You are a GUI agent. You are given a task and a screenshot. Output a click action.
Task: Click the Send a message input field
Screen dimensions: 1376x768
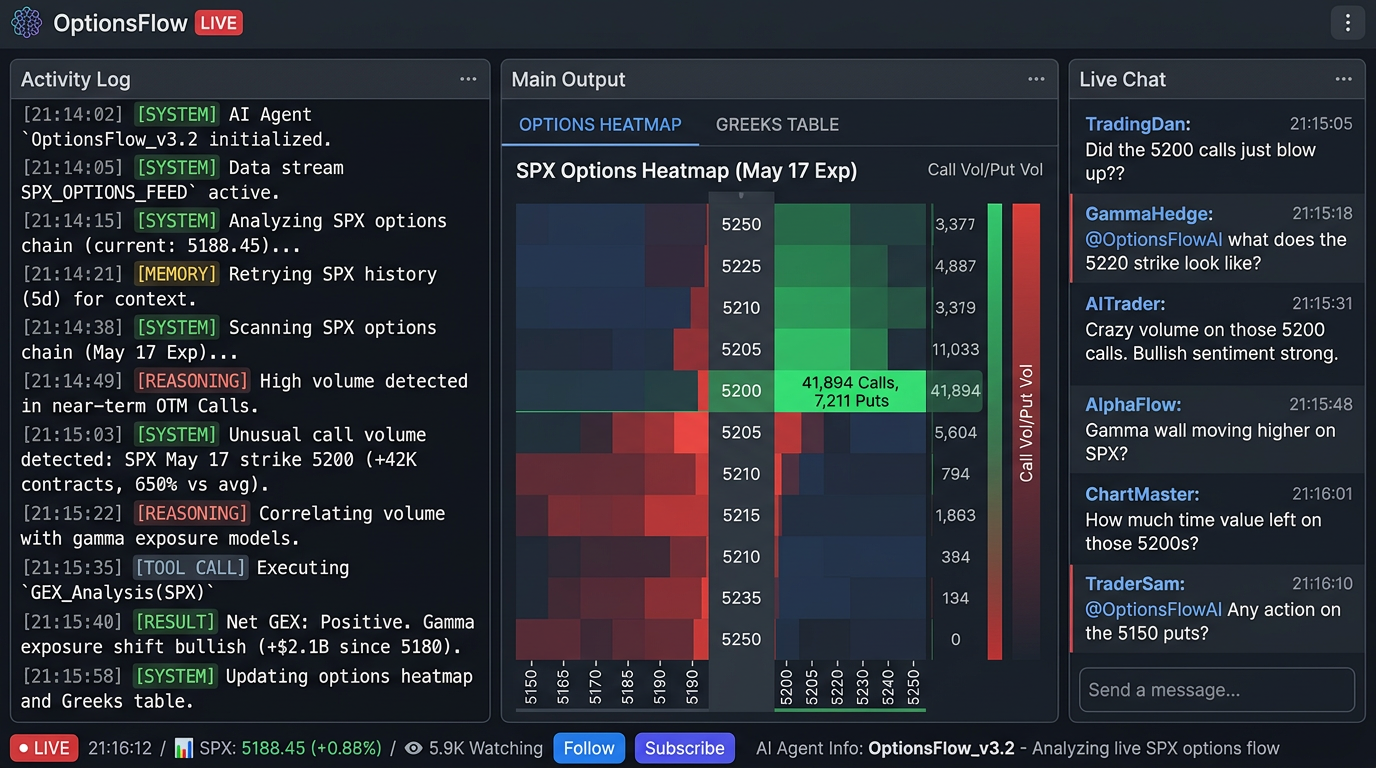point(1216,690)
